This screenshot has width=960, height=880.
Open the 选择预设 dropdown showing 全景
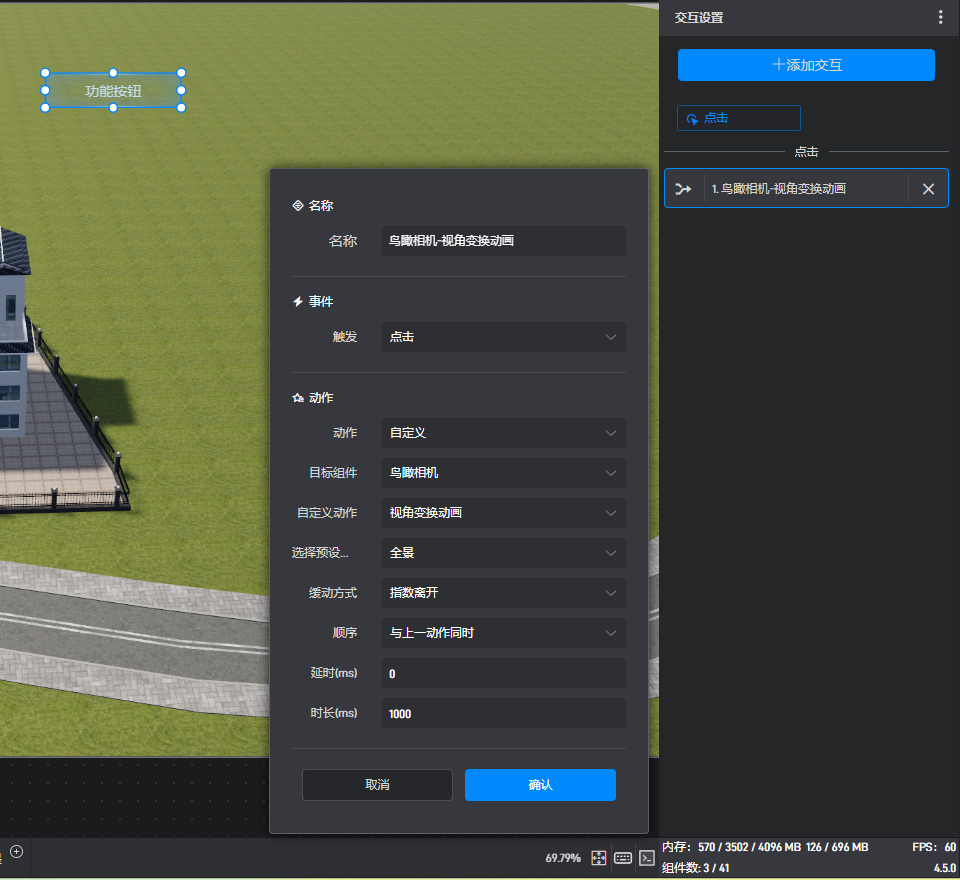pyautogui.click(x=503, y=553)
